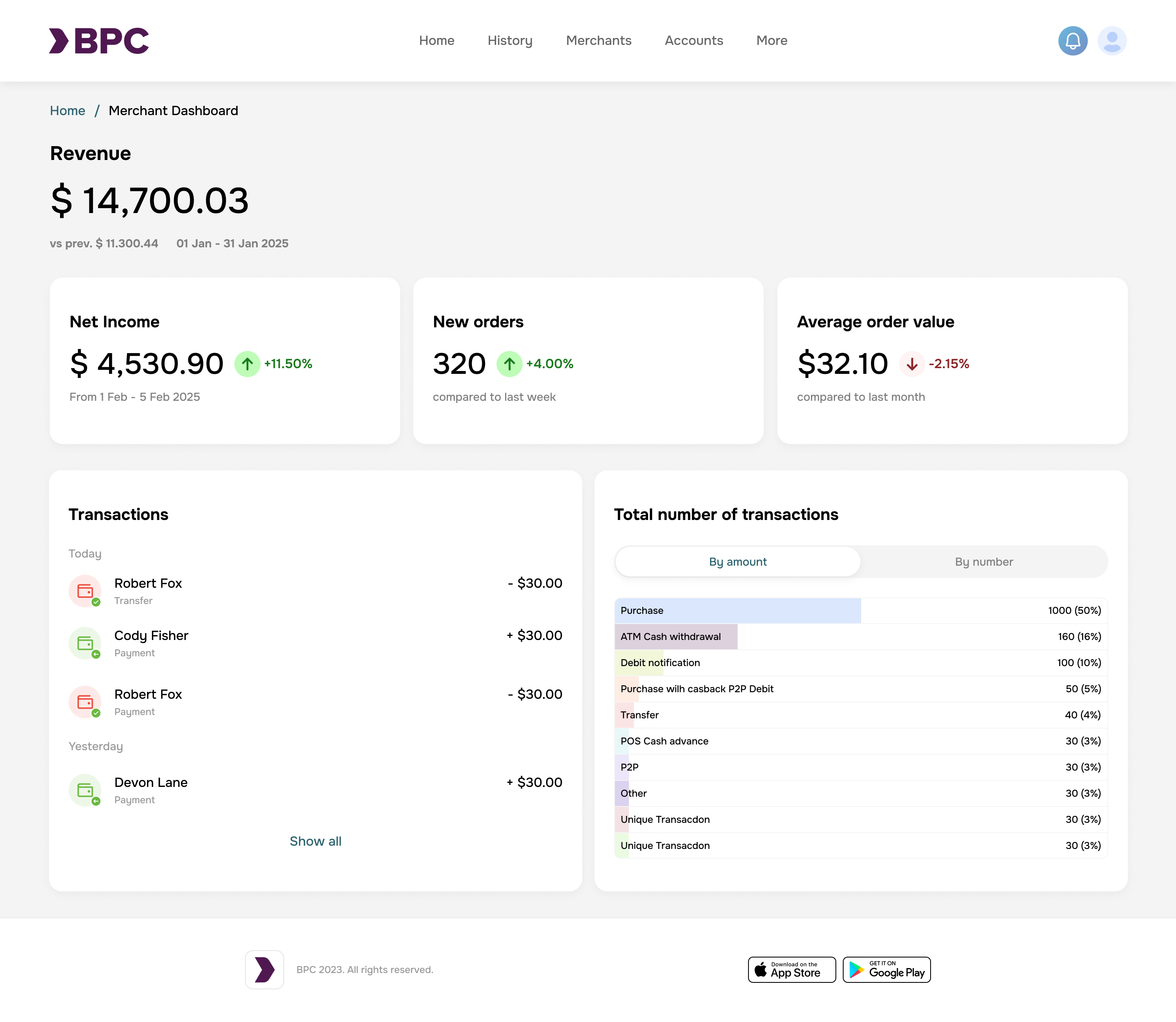1176x1022 pixels.
Task: Switch transactions view to By amount
Action: click(x=737, y=561)
